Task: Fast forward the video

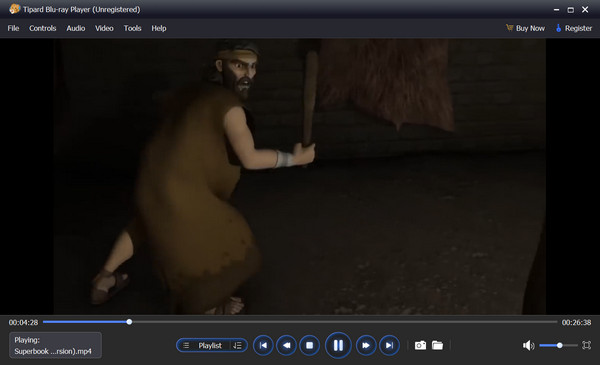Action: (x=366, y=345)
